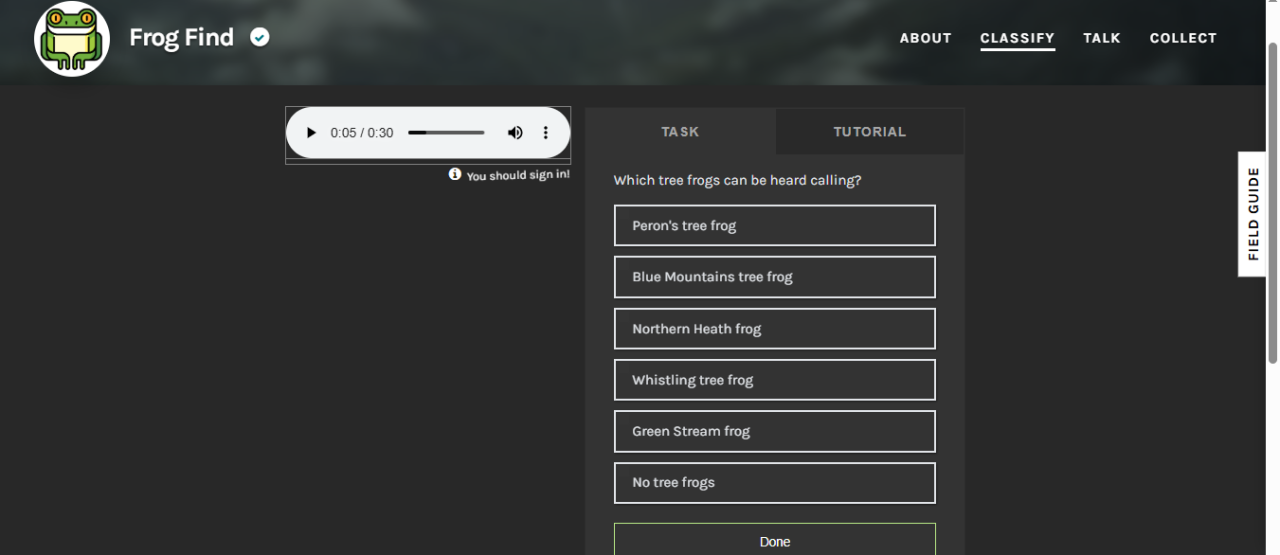Choose the Northern Heath frog answer
Viewport: 1280px width, 555px height.
click(x=774, y=329)
